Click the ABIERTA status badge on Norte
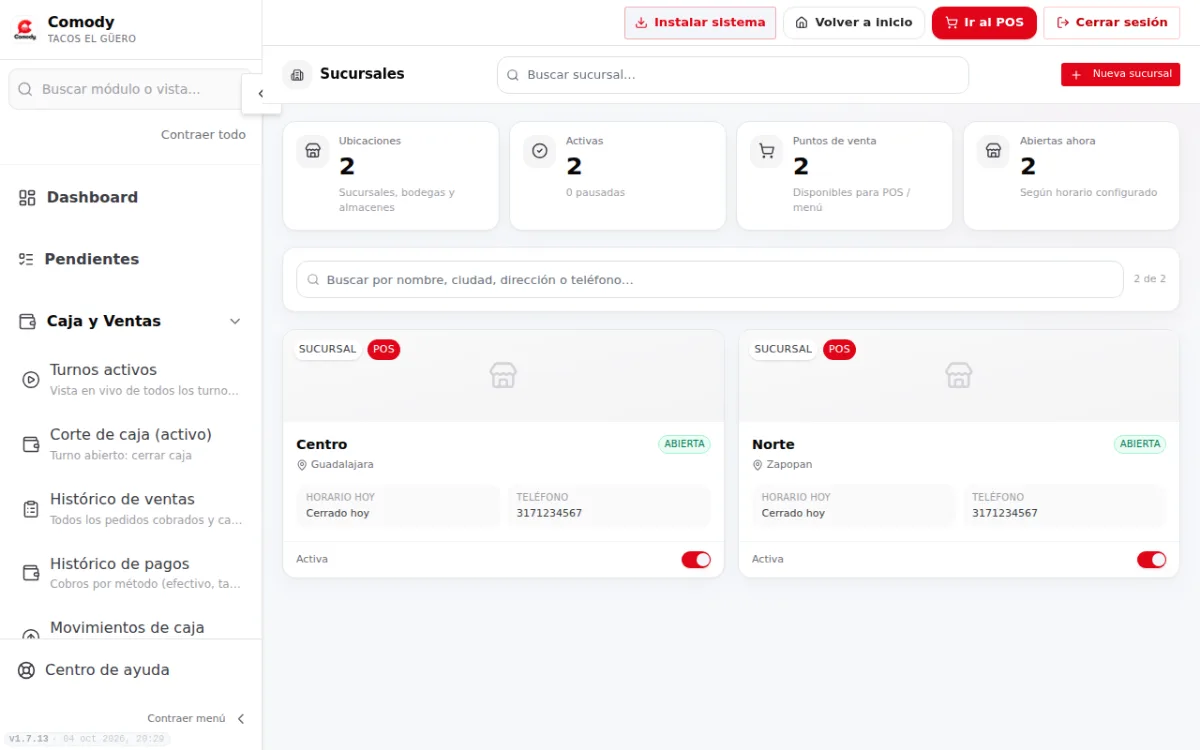Viewport: 1200px width, 750px height. coord(1140,444)
